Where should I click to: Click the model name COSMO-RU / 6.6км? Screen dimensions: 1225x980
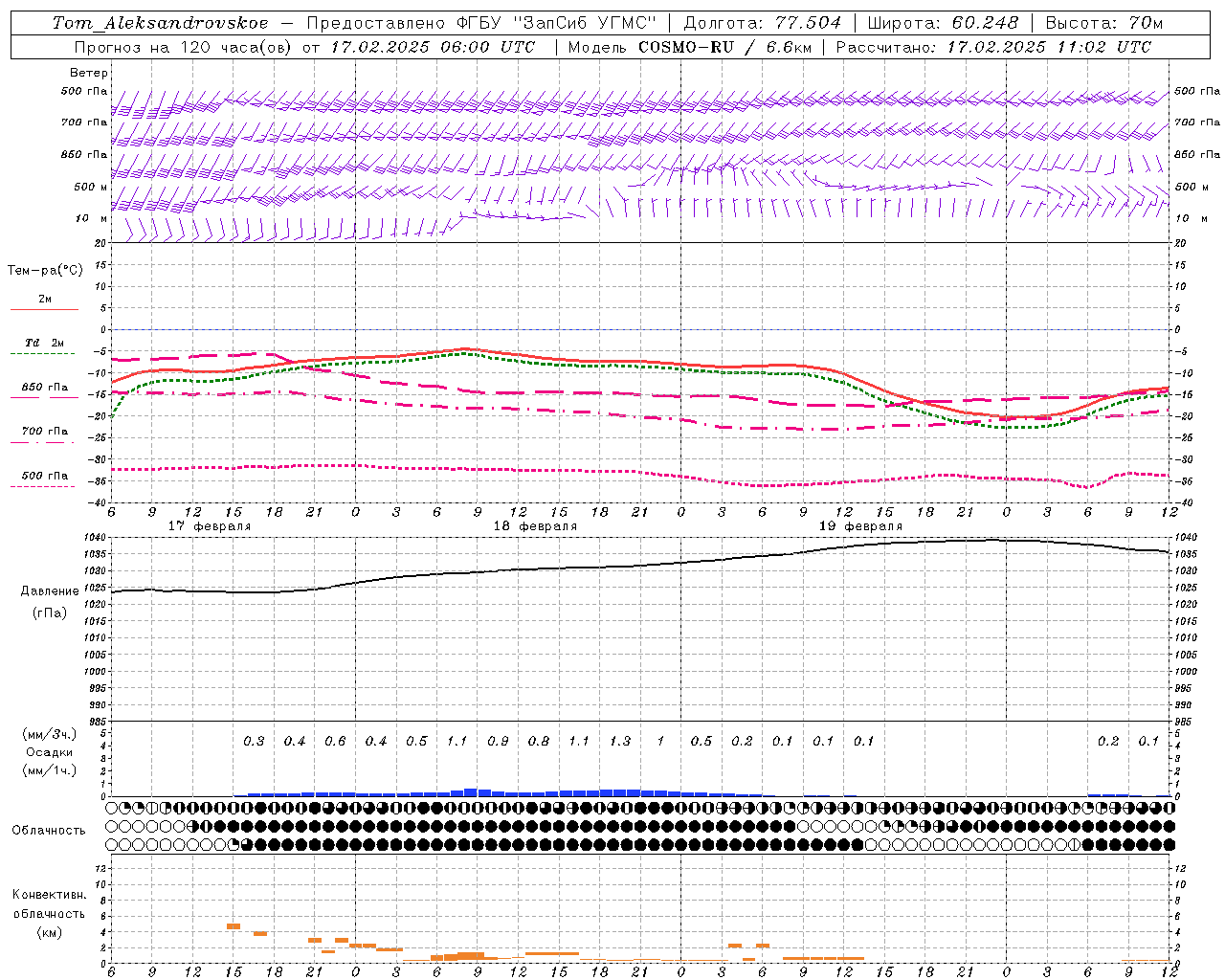[x=724, y=47]
